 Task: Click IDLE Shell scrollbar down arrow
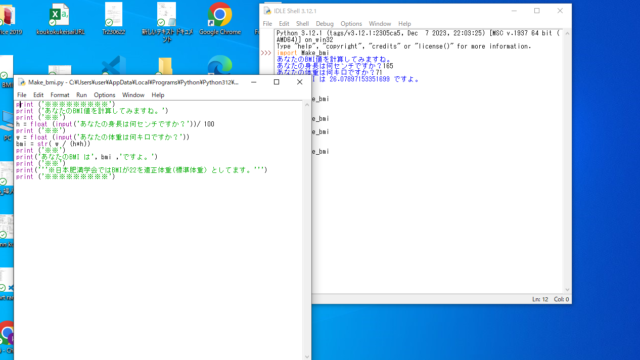567,289
